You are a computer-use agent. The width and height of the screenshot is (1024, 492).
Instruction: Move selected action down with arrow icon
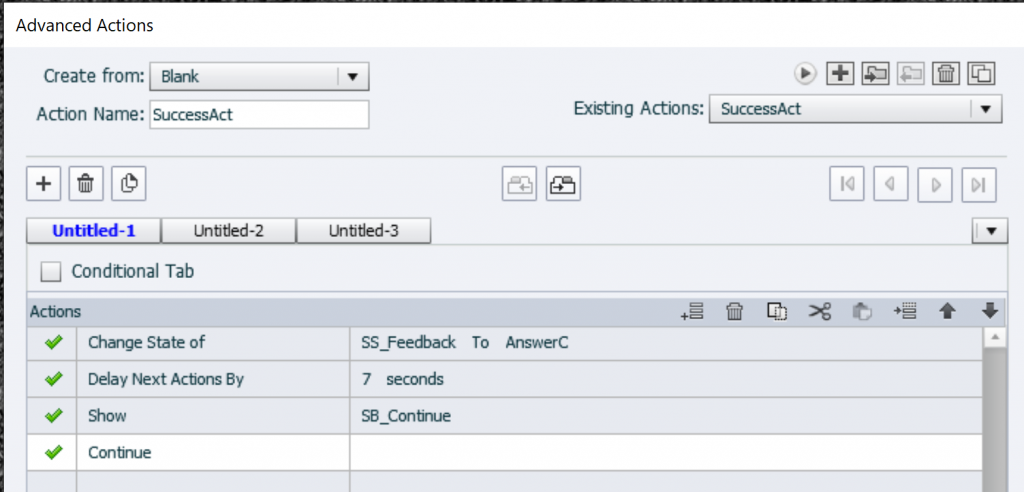click(990, 312)
